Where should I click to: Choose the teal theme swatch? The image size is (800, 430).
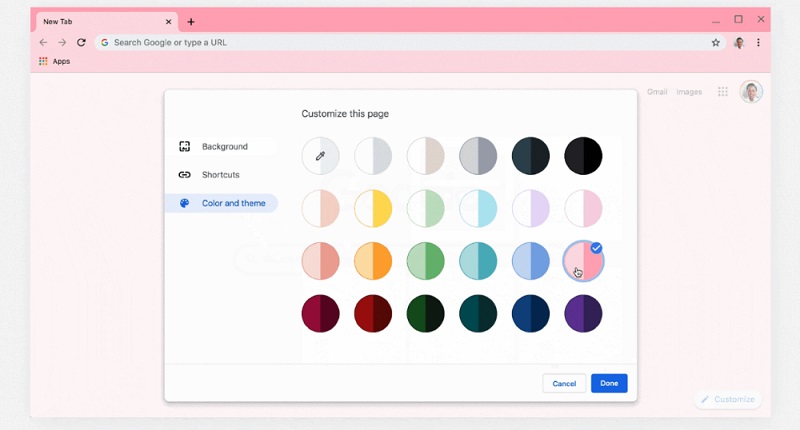[478, 261]
